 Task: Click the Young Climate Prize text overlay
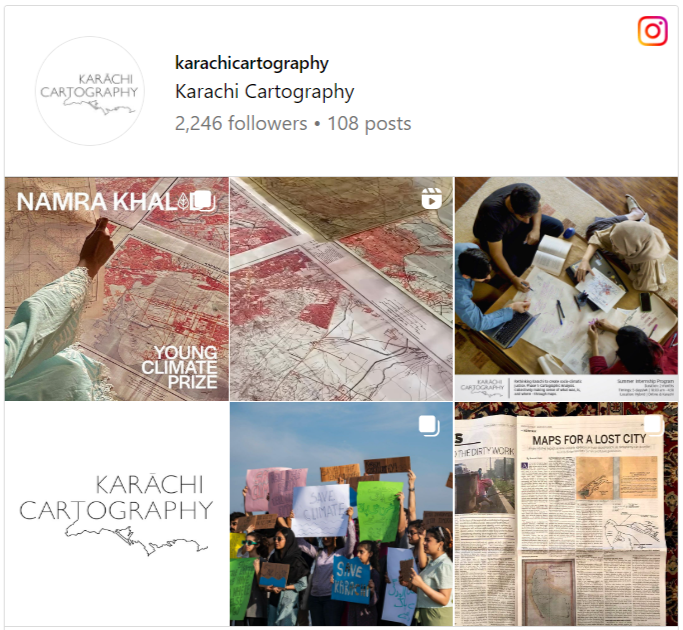179,367
